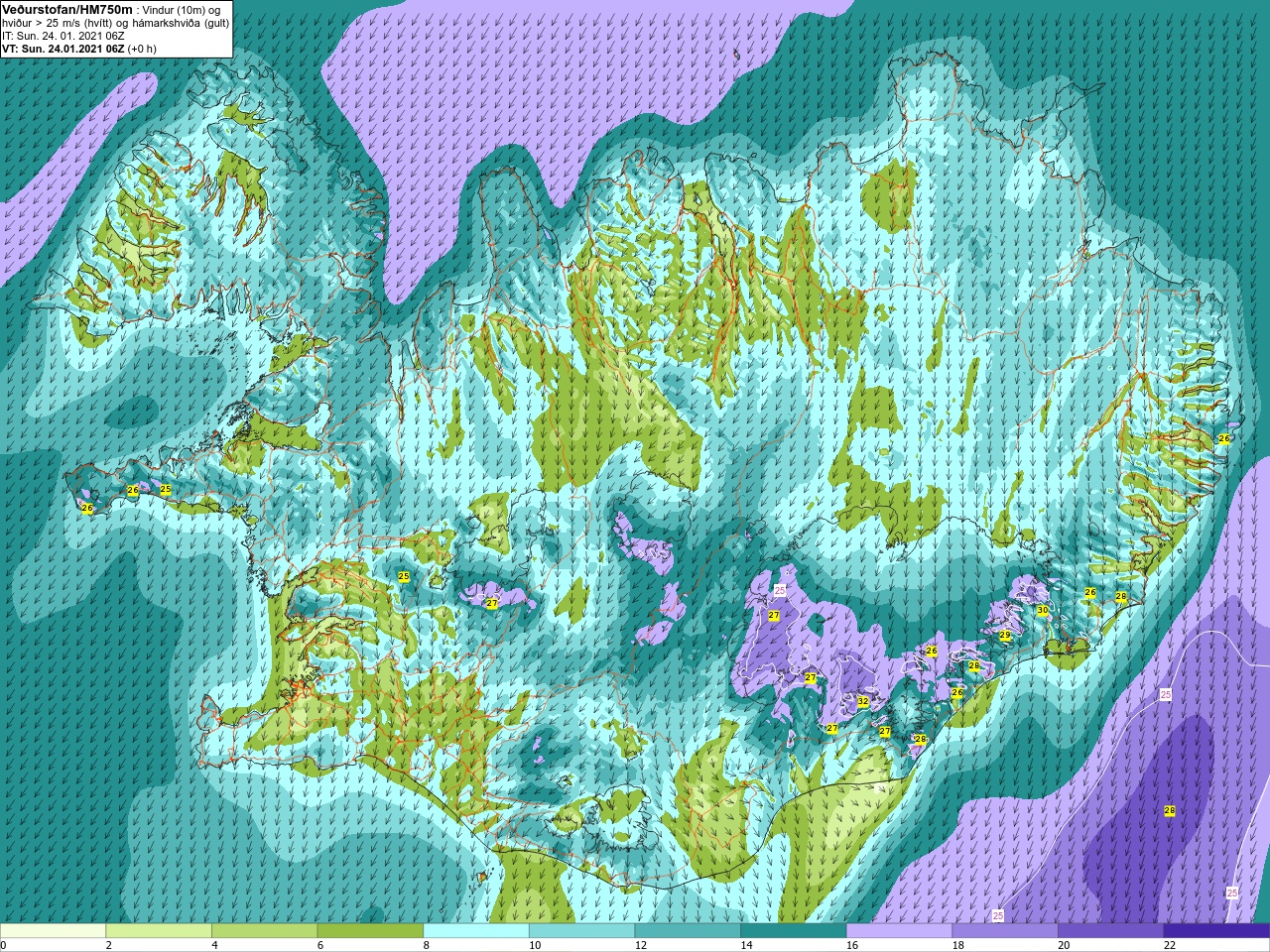Select the 20–22 m/s violet legend swatch
This screenshot has width=1270, height=952.
click(1110, 931)
